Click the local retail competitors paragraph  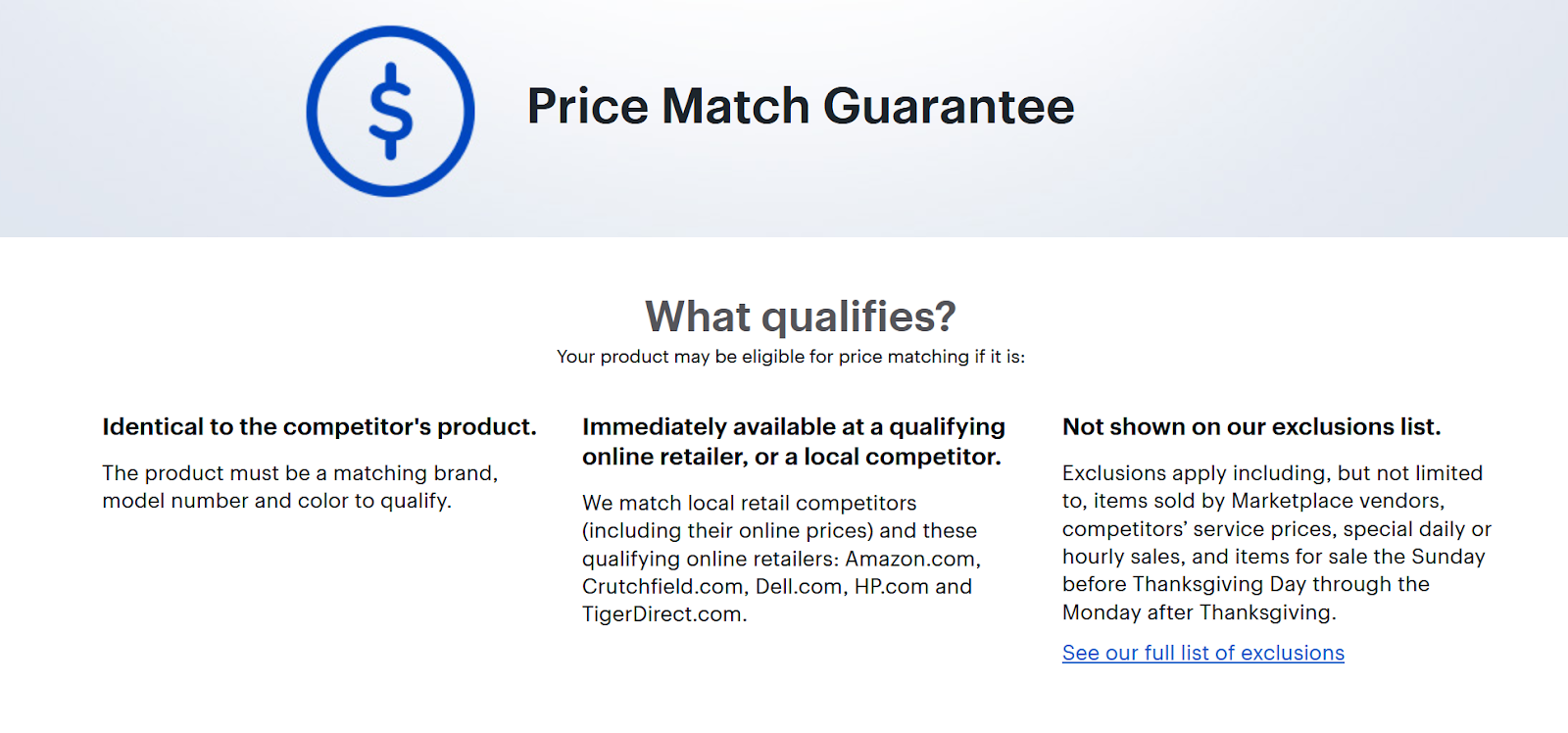(781, 559)
